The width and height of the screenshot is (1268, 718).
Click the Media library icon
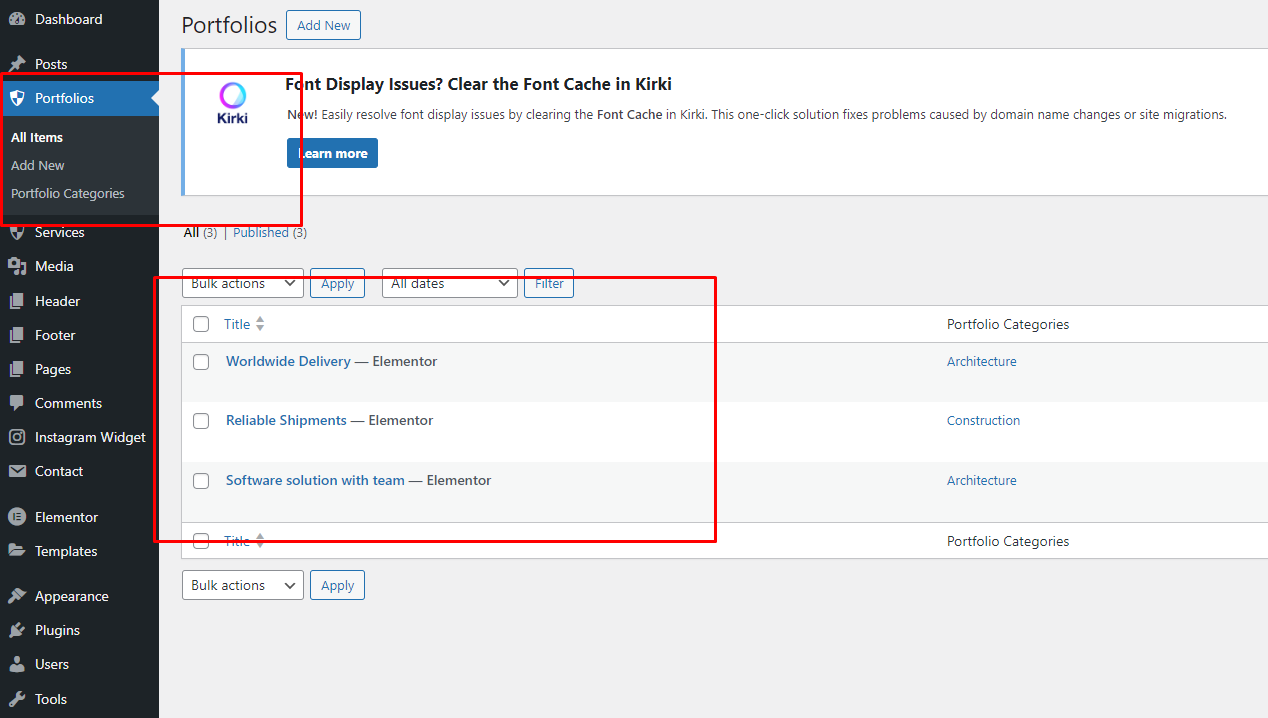point(17,266)
